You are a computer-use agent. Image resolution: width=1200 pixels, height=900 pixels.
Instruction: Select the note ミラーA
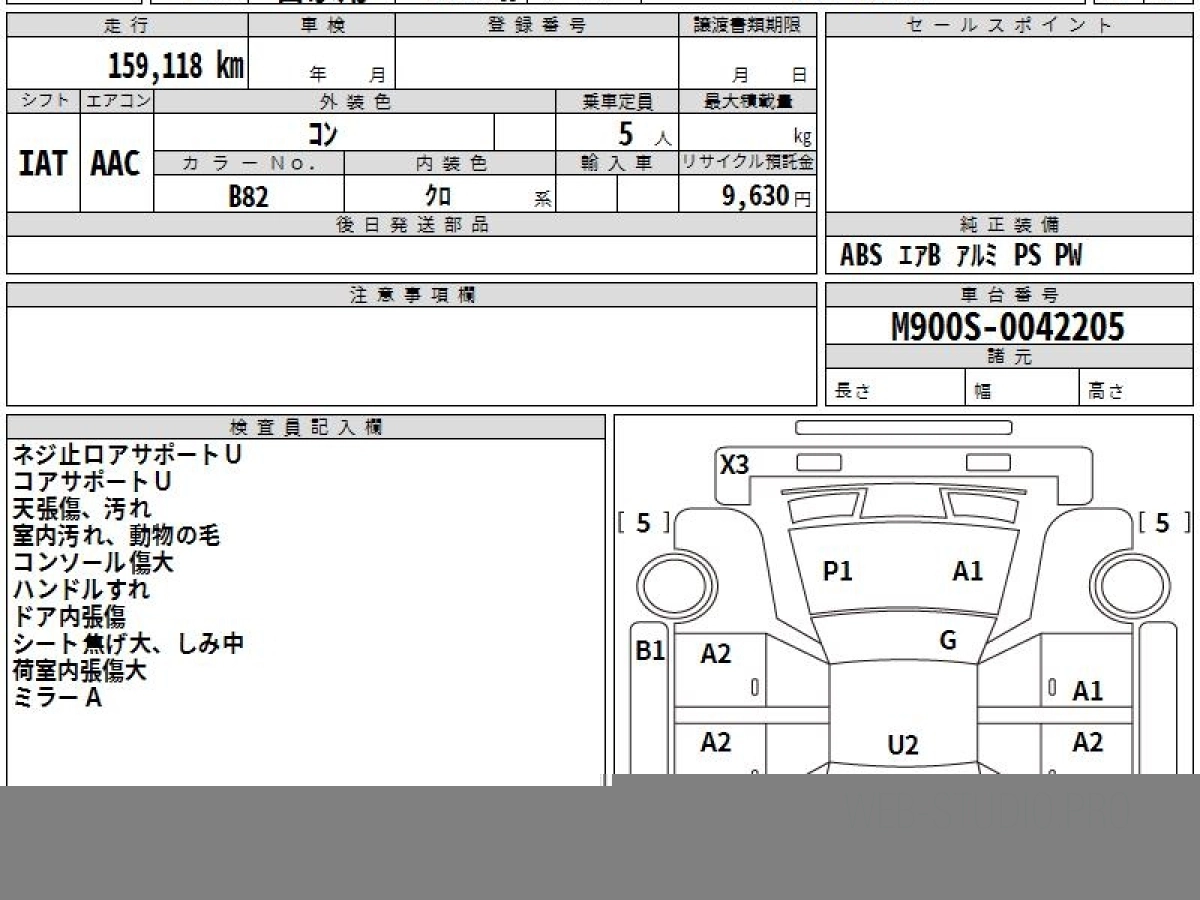click(57, 697)
